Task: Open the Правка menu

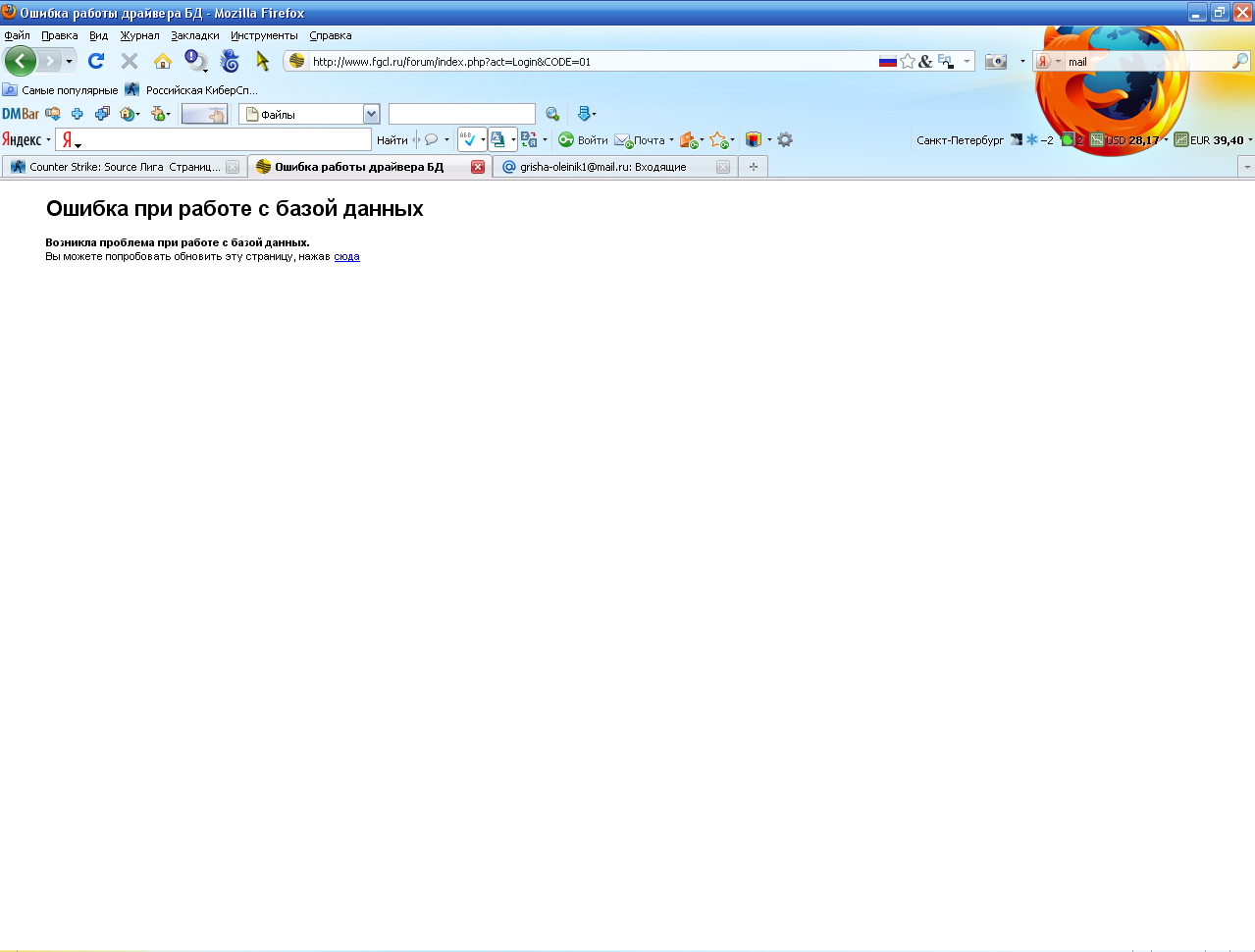Action: tap(59, 35)
